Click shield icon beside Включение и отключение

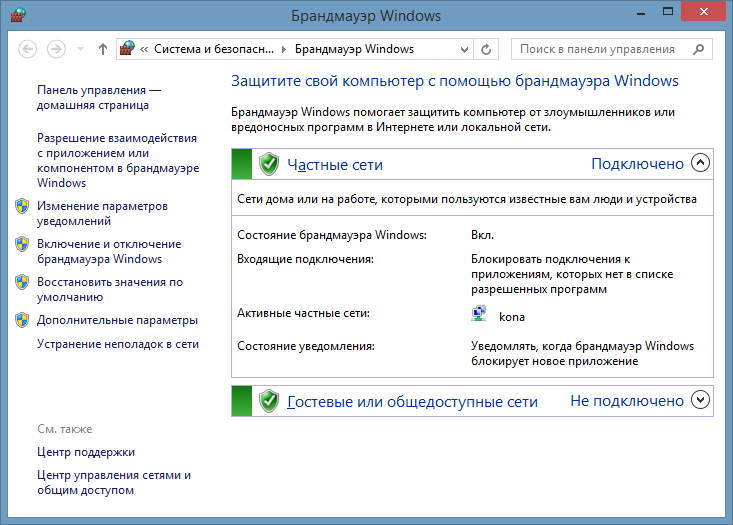coord(22,244)
